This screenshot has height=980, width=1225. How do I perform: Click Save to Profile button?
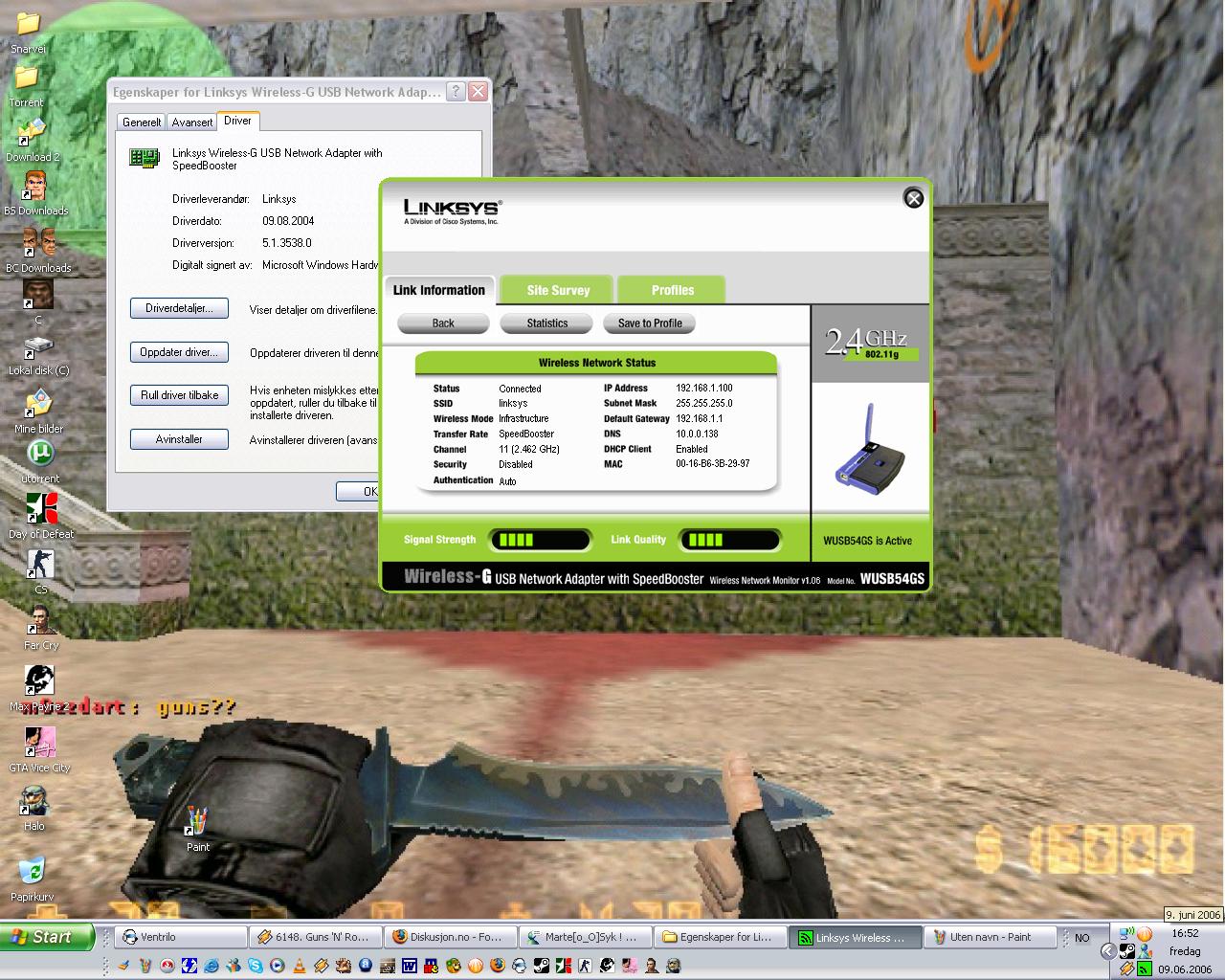(x=650, y=323)
